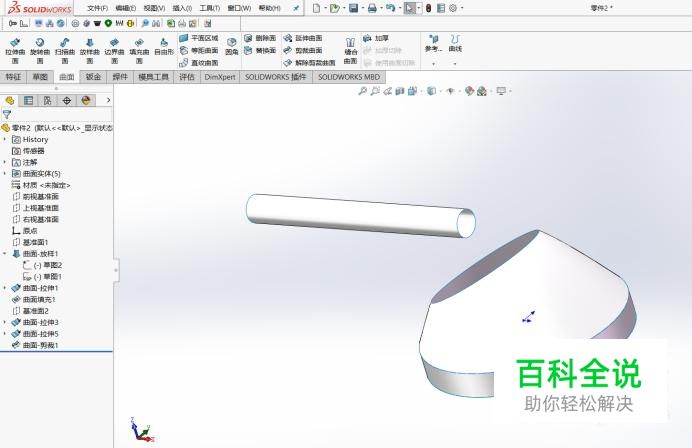The width and height of the screenshot is (692, 448).
Task: Open the DimXpertManager crosshair tab icon
Action: click(67, 101)
